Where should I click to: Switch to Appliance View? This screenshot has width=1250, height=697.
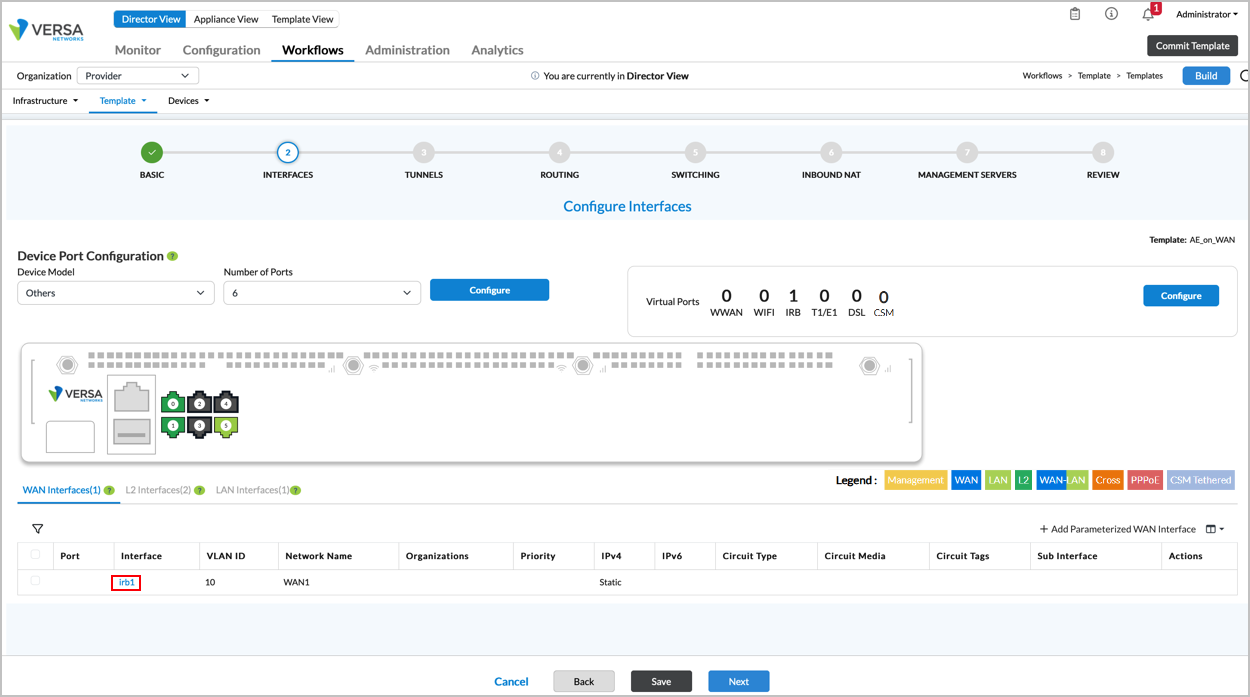(226, 19)
